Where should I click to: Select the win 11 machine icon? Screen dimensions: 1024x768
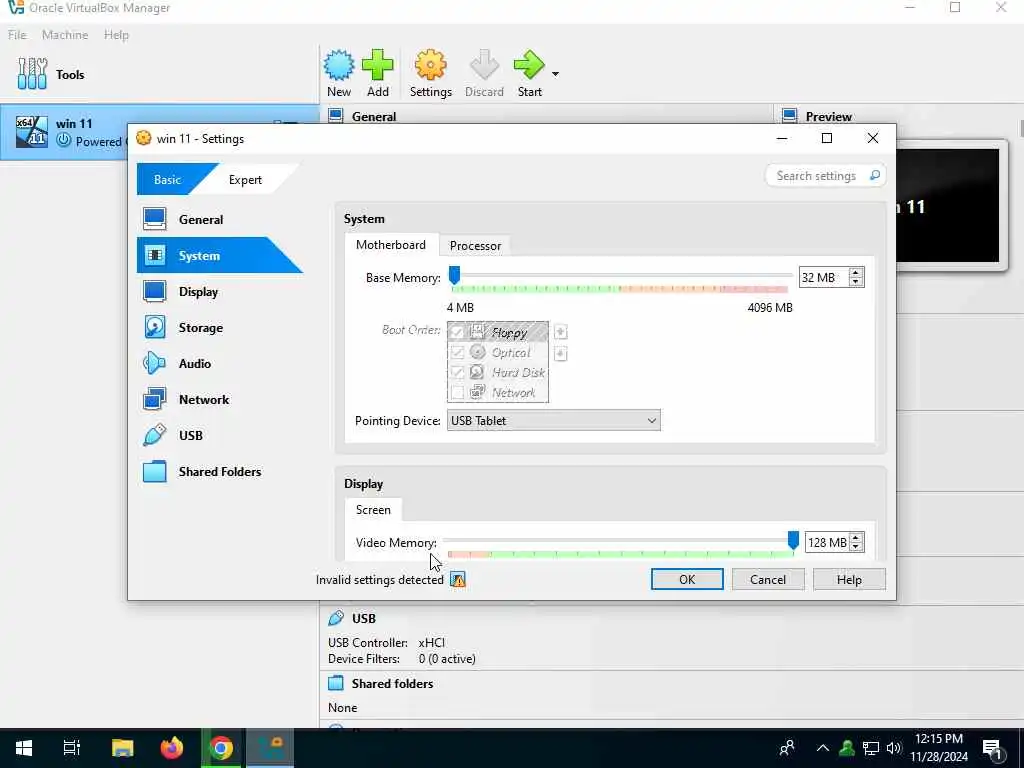pos(32,132)
